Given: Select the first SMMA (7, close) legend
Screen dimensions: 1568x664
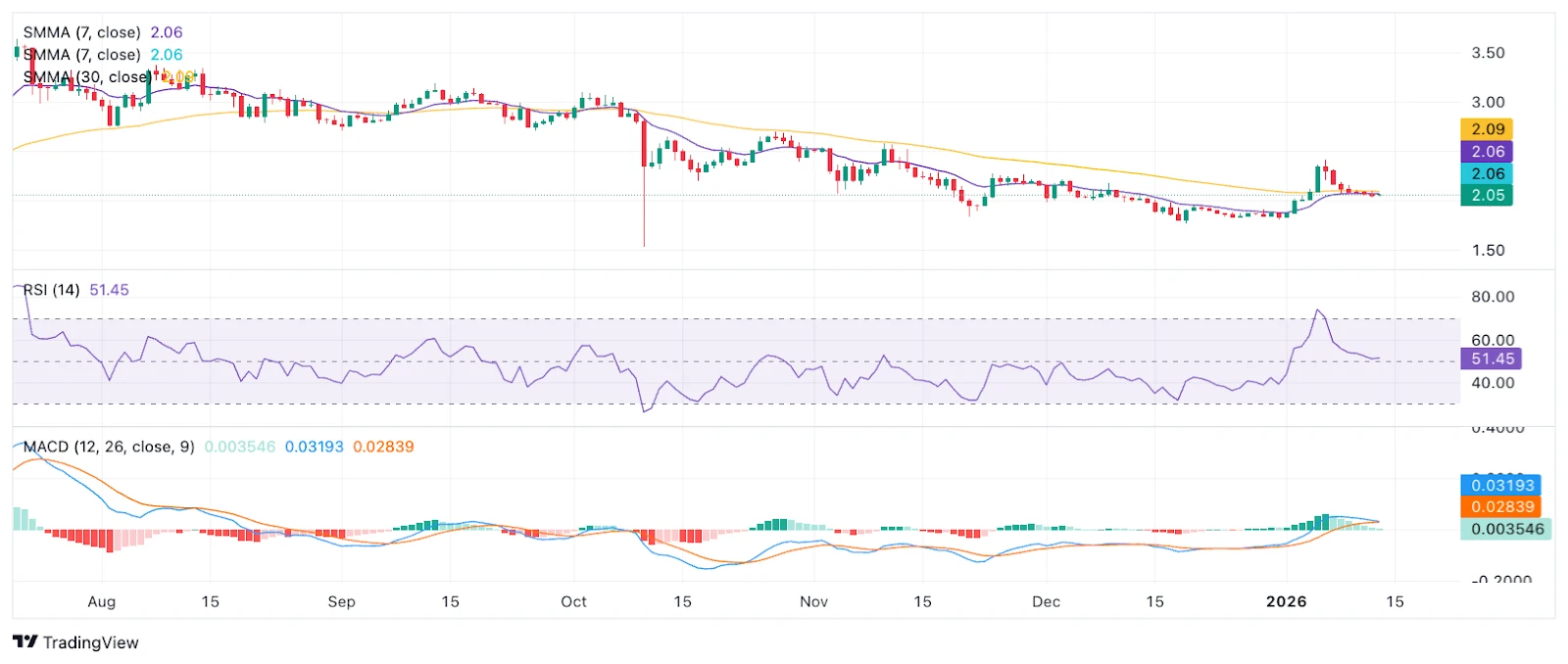Looking at the screenshot, I should pos(81,32).
